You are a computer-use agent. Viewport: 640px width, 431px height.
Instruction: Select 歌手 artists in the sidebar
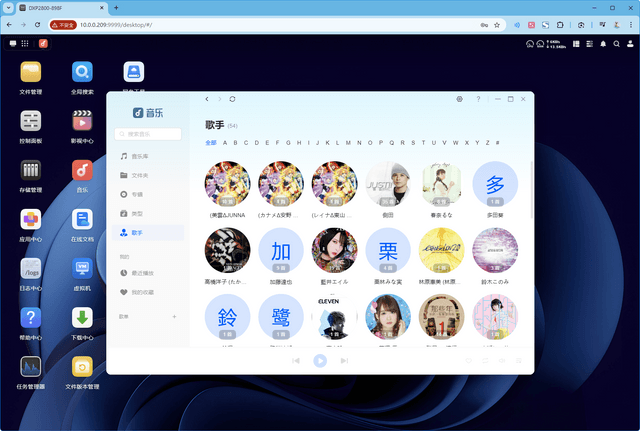click(148, 233)
